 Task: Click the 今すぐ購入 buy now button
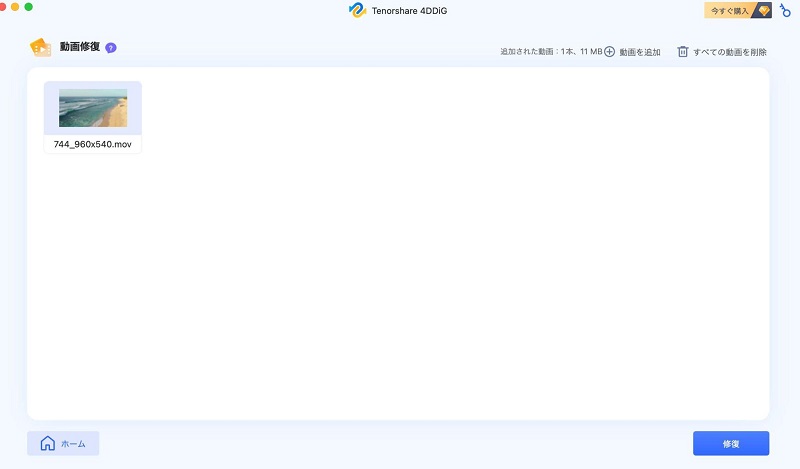738,10
